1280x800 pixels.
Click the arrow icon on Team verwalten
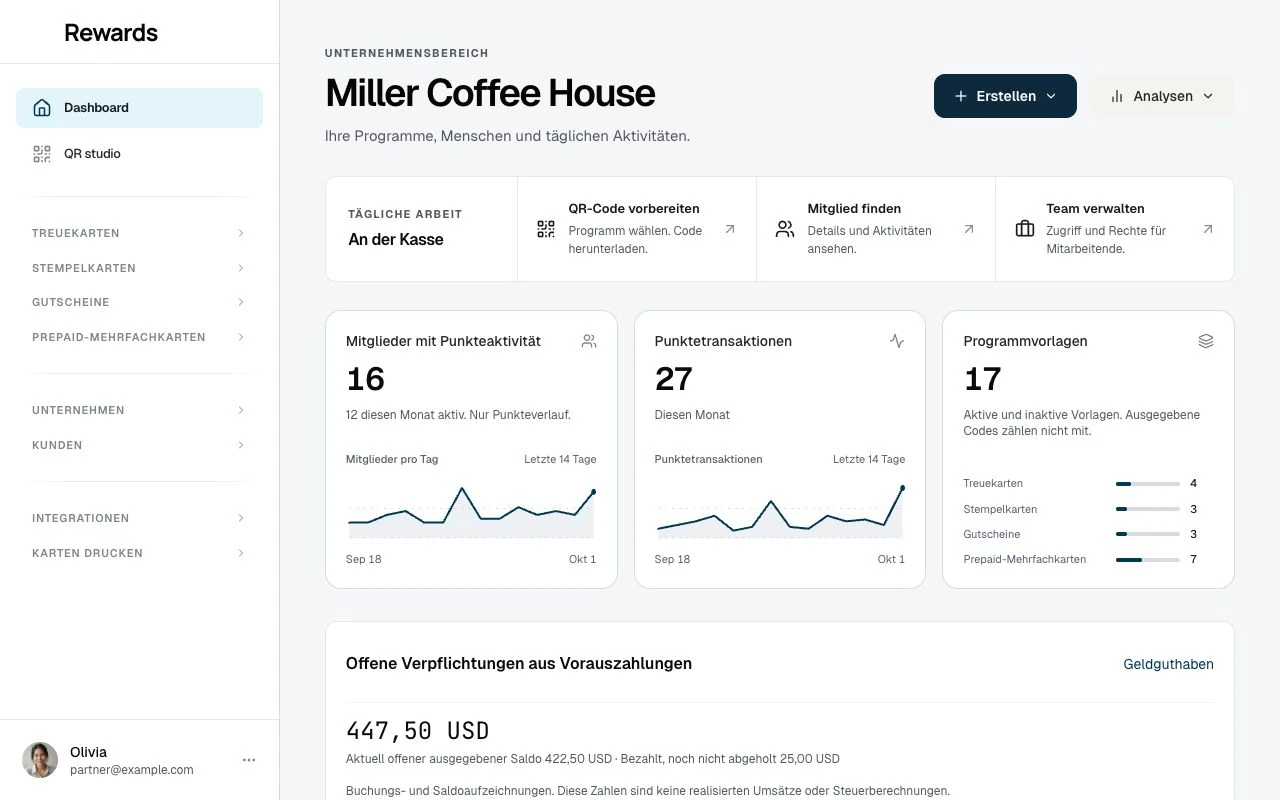pos(1208,229)
